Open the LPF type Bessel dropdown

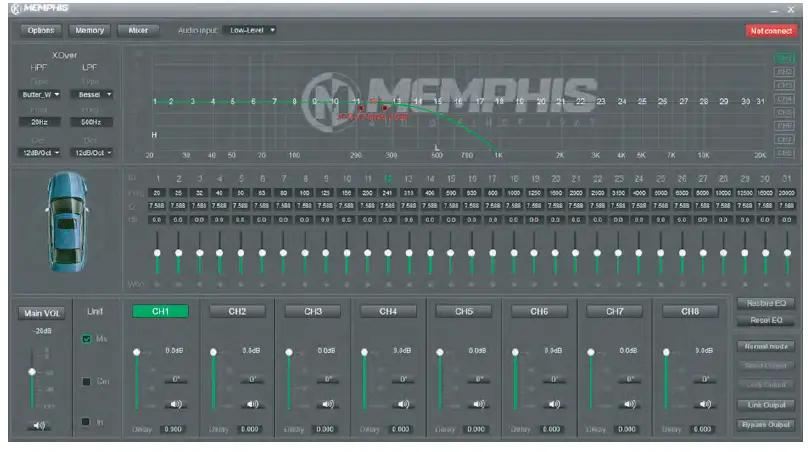[x=92, y=95]
